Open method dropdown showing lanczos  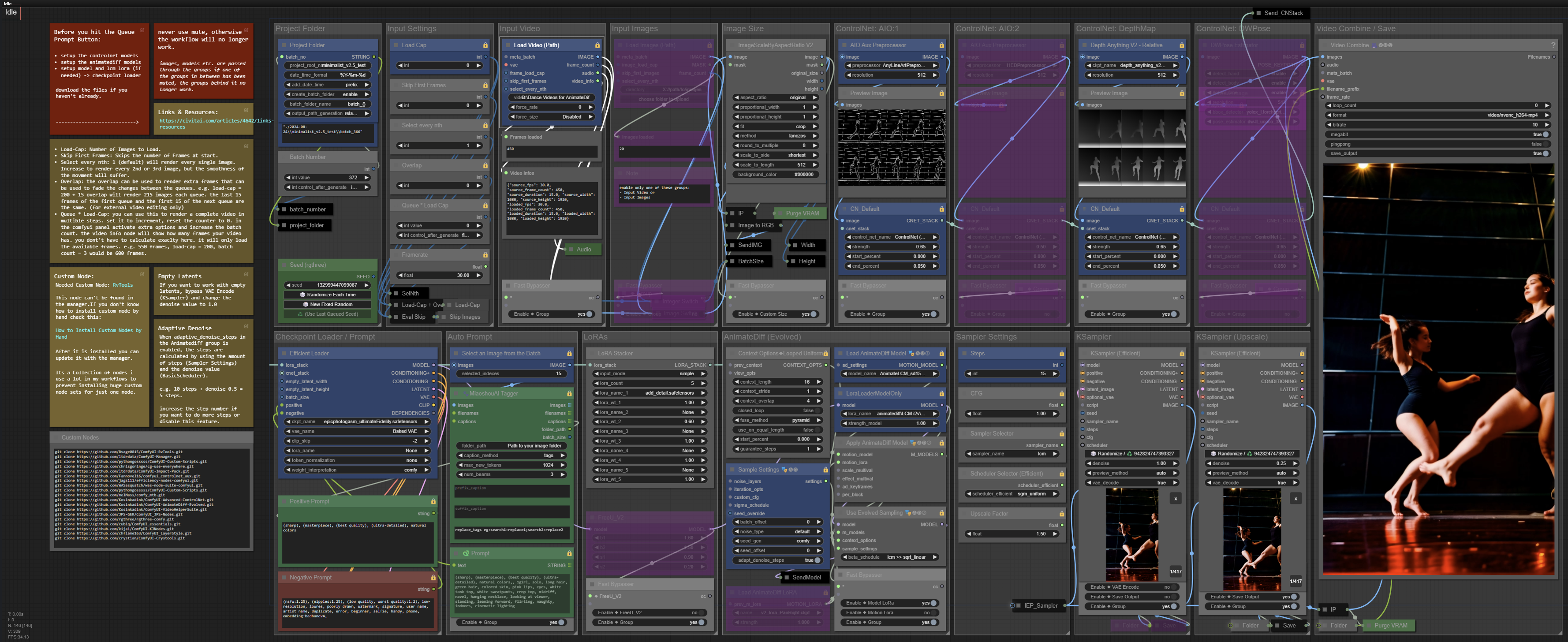(x=776, y=136)
